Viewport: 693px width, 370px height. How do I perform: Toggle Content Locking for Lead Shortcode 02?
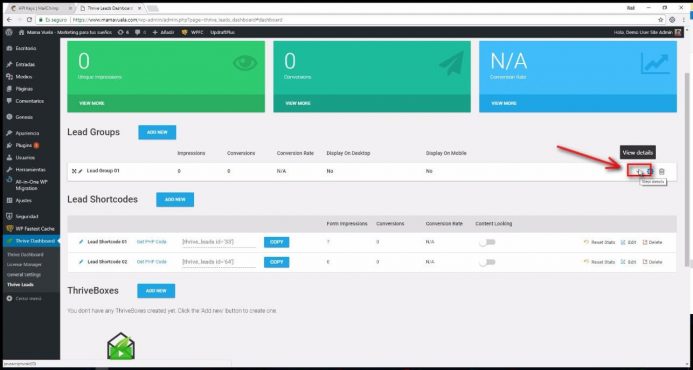(487, 262)
